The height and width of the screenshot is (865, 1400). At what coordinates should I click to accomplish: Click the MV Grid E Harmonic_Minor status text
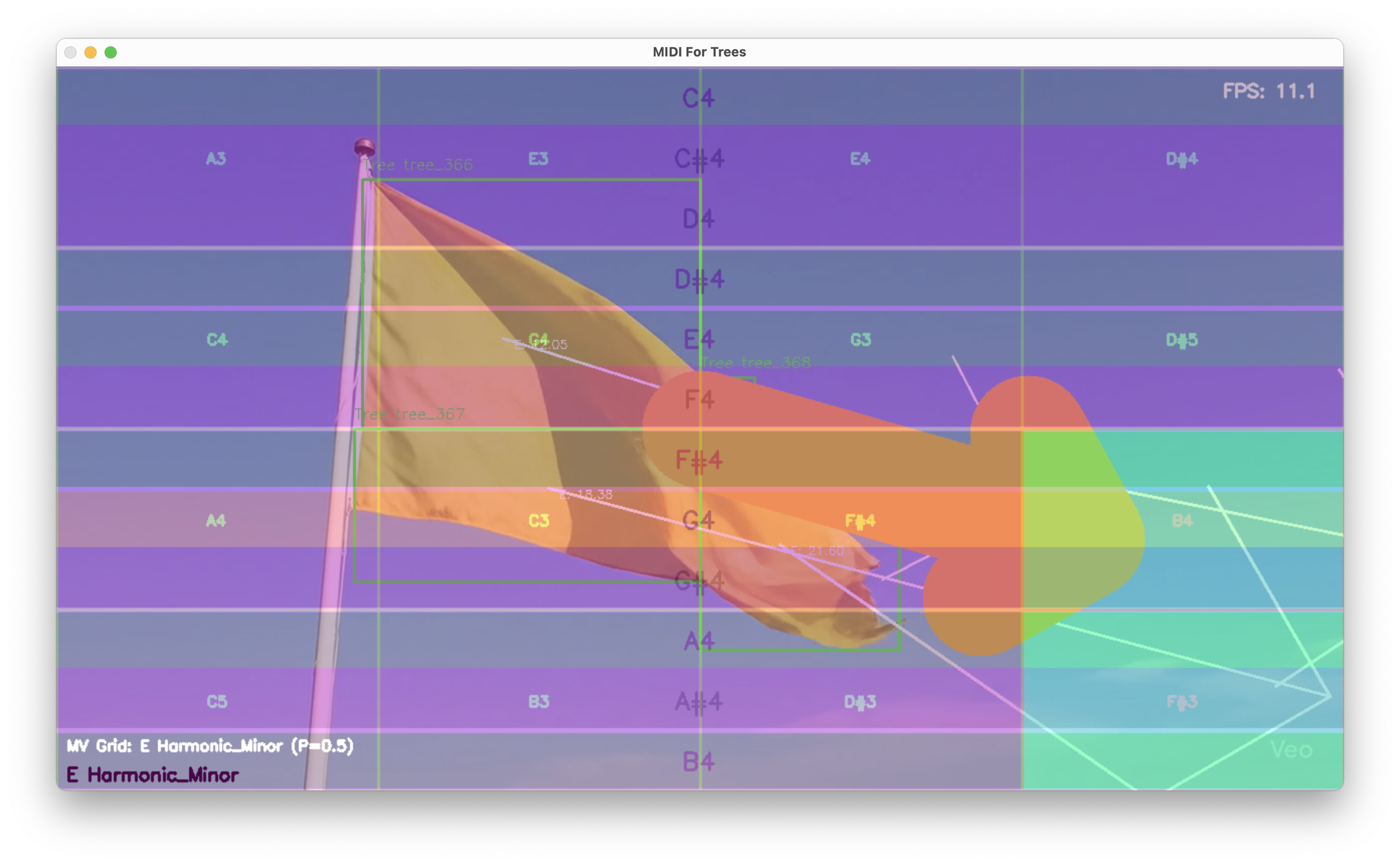coord(210,746)
